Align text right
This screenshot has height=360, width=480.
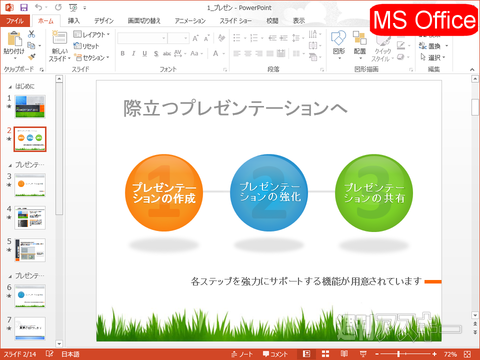click(259, 53)
